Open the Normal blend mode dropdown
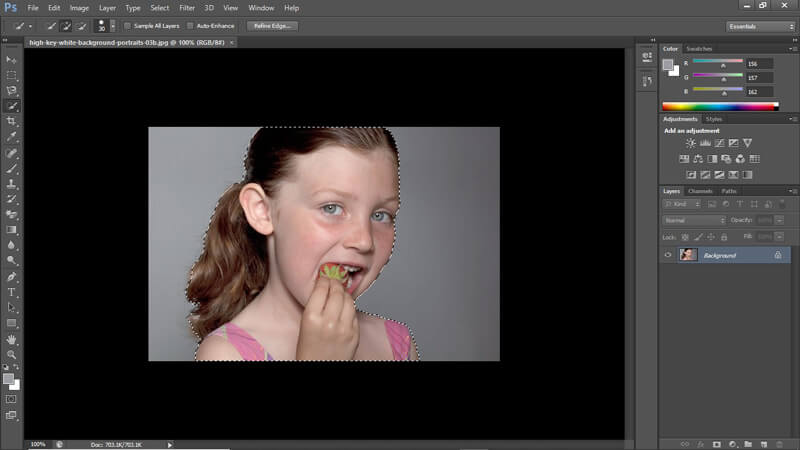Image resolution: width=800 pixels, height=450 pixels. 694,220
